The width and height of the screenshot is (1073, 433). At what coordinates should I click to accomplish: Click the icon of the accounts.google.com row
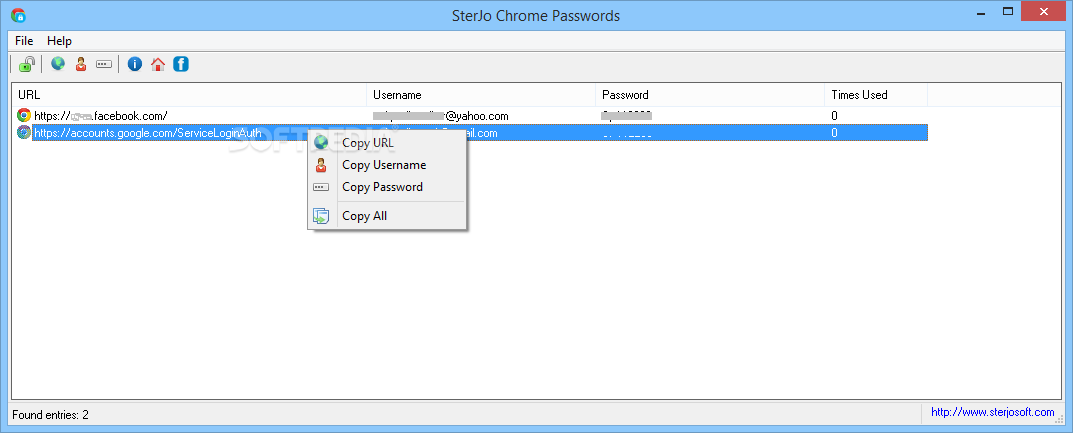tap(24, 132)
